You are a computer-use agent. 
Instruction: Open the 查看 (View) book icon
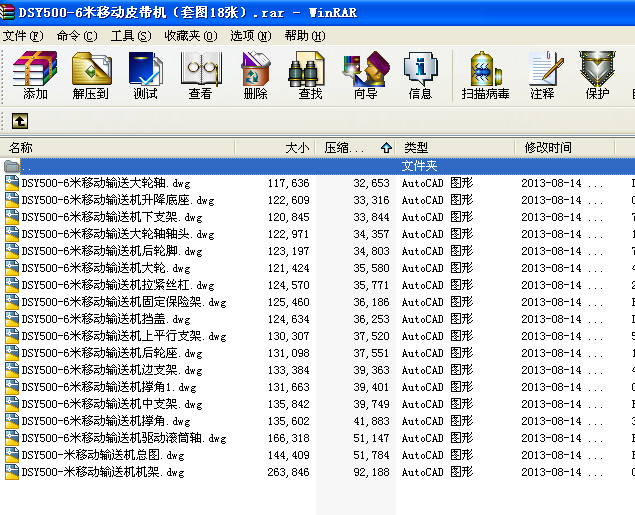200,76
